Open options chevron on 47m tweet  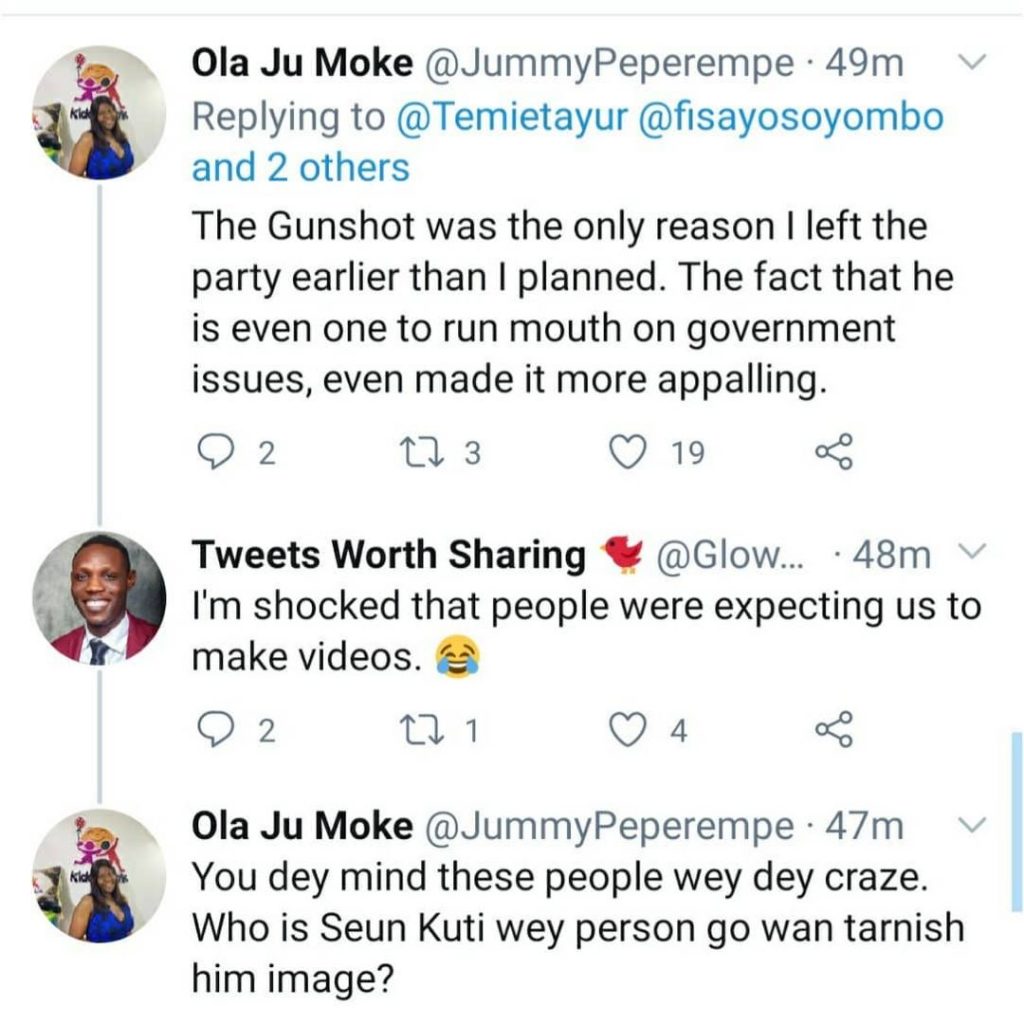969,825
